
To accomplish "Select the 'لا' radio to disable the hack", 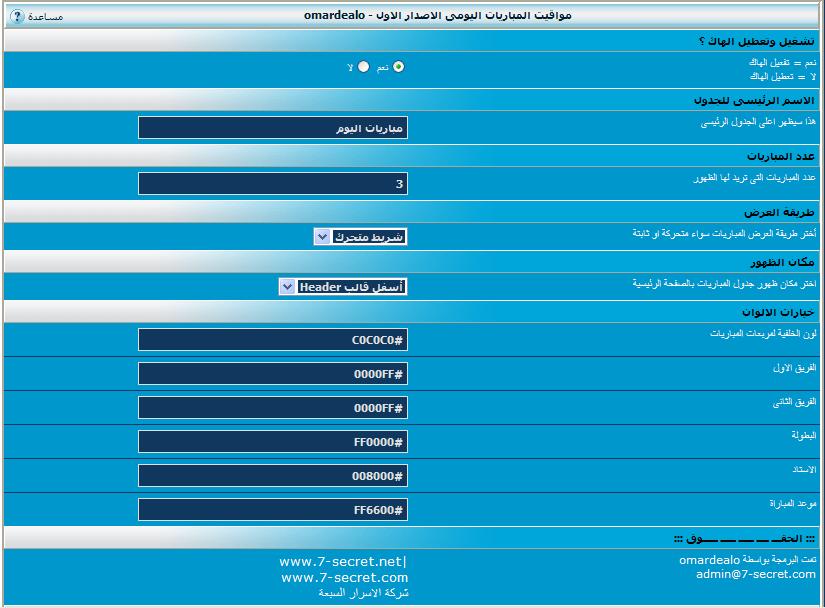I will tap(363, 67).
